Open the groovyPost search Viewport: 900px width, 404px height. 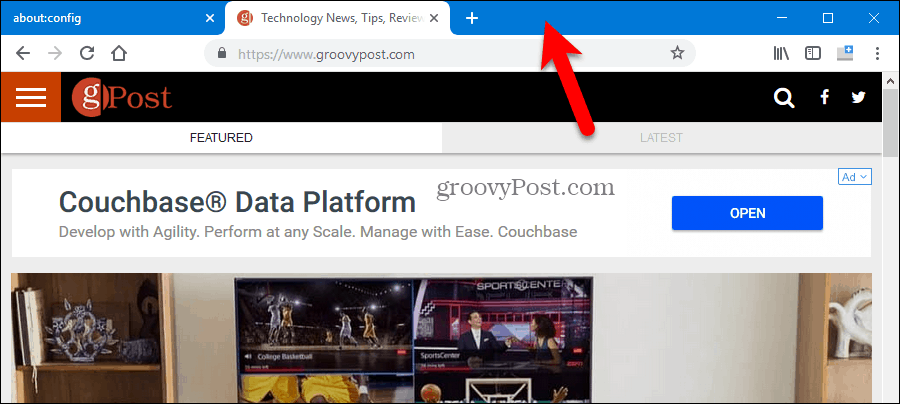pyautogui.click(x=784, y=98)
